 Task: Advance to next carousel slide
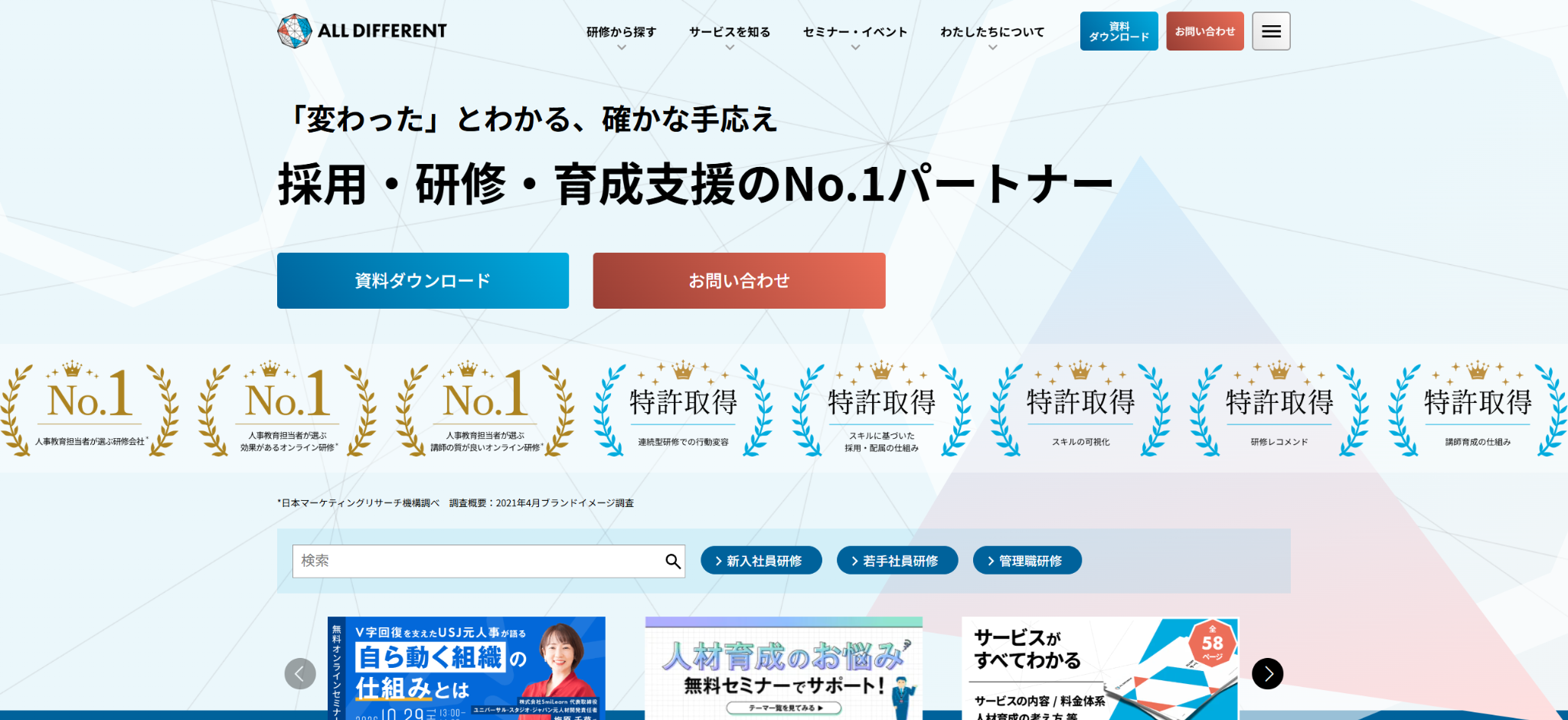click(1267, 673)
